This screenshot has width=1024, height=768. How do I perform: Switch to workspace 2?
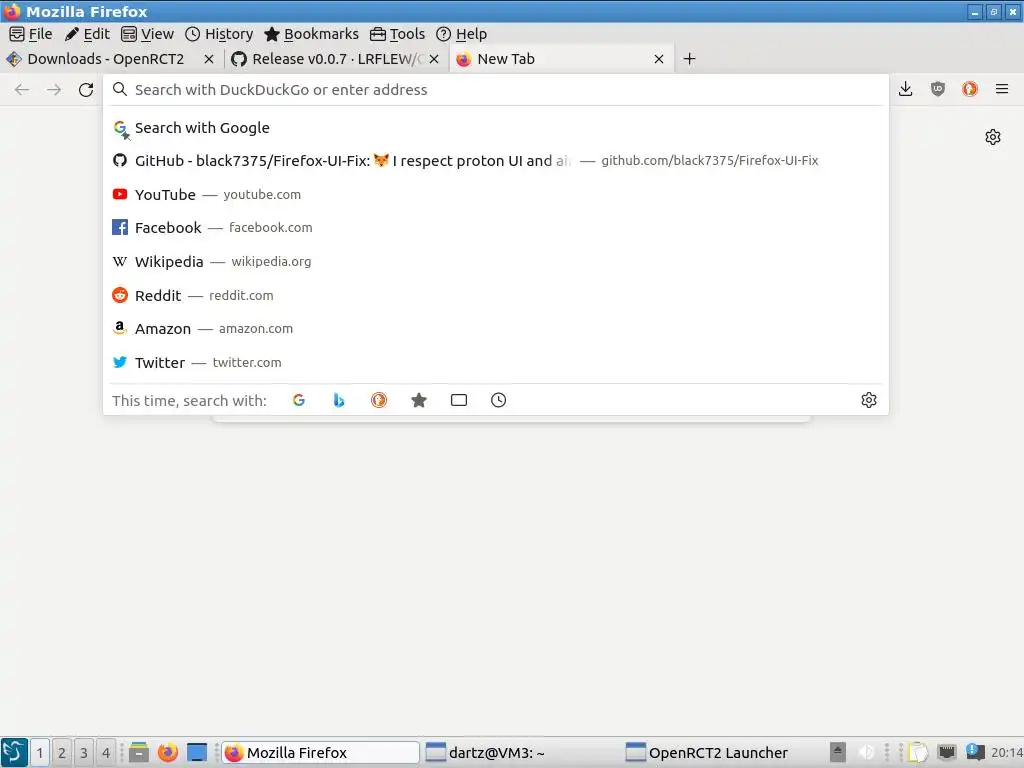(x=61, y=752)
